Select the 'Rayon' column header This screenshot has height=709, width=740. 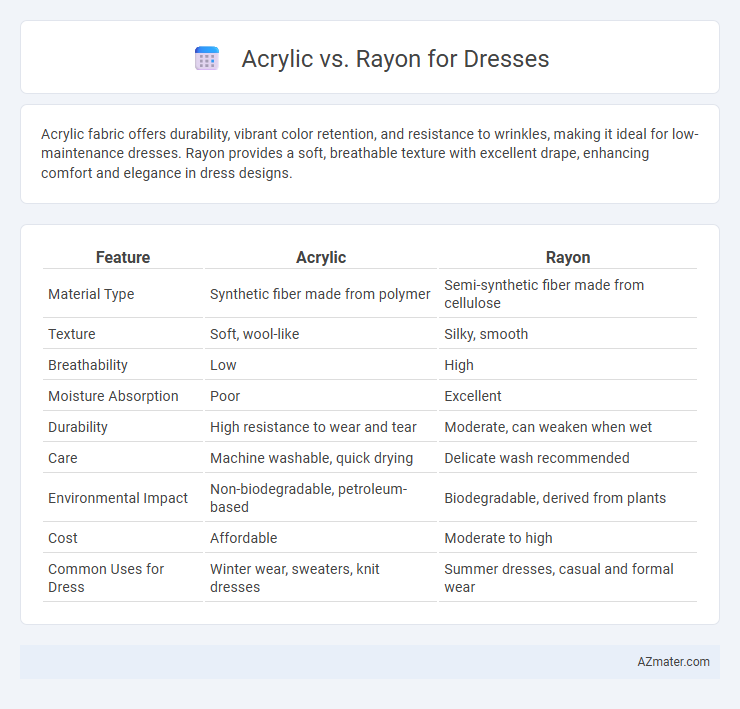click(x=568, y=257)
